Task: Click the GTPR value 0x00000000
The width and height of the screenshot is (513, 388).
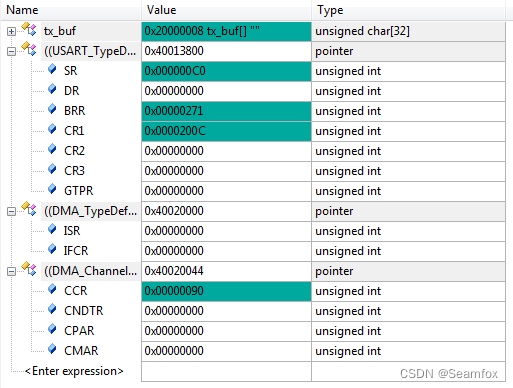Action: click(x=226, y=191)
